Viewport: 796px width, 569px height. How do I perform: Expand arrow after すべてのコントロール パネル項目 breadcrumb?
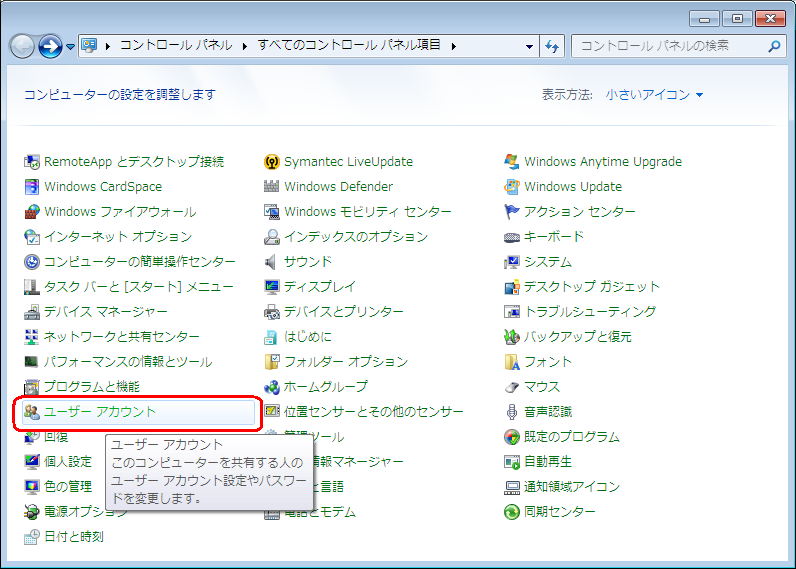click(x=453, y=47)
